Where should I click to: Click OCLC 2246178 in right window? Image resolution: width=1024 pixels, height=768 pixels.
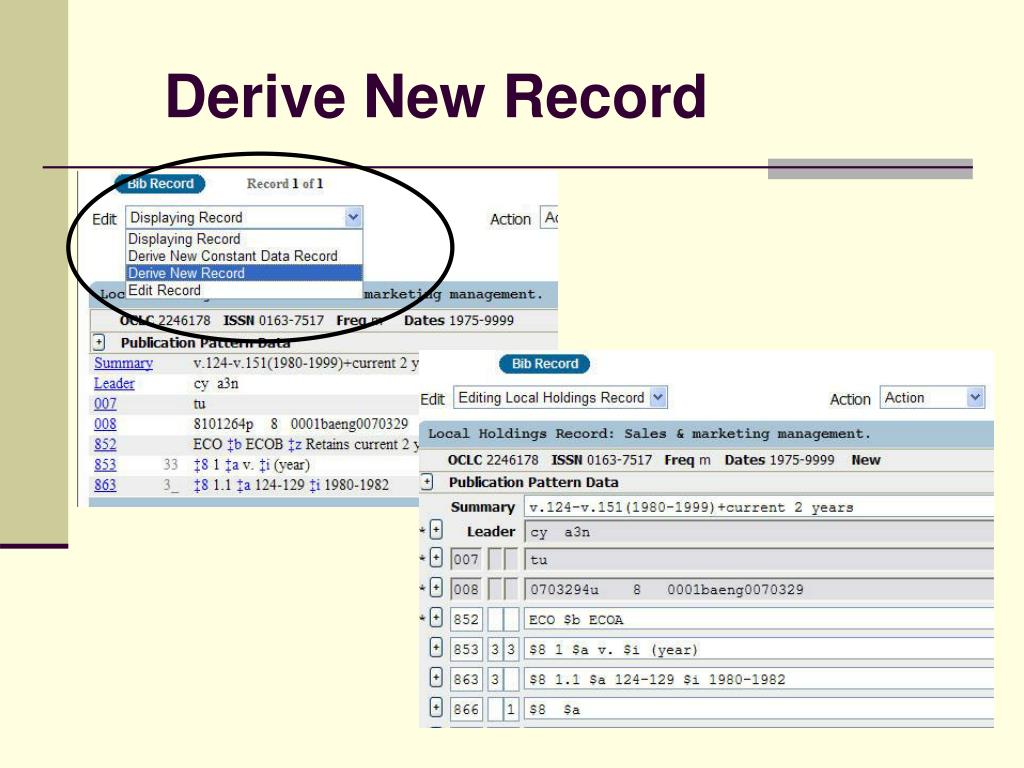click(493, 460)
